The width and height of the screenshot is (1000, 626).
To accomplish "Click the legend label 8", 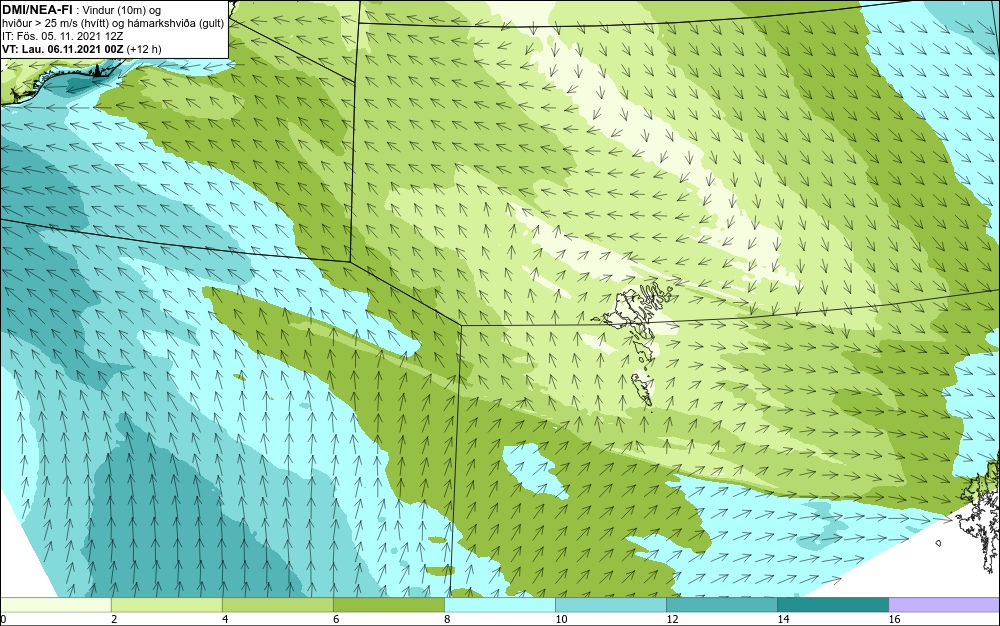I will point(447,619).
